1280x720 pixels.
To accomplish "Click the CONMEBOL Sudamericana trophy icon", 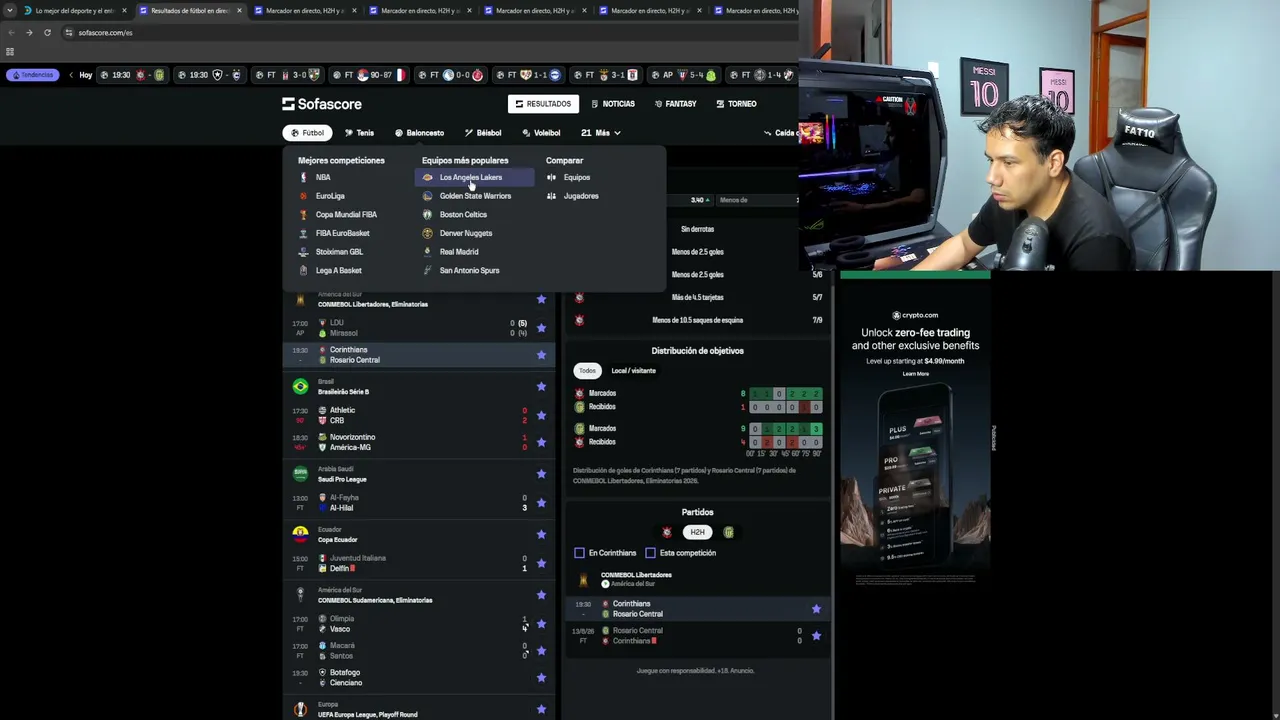I will pos(300,594).
